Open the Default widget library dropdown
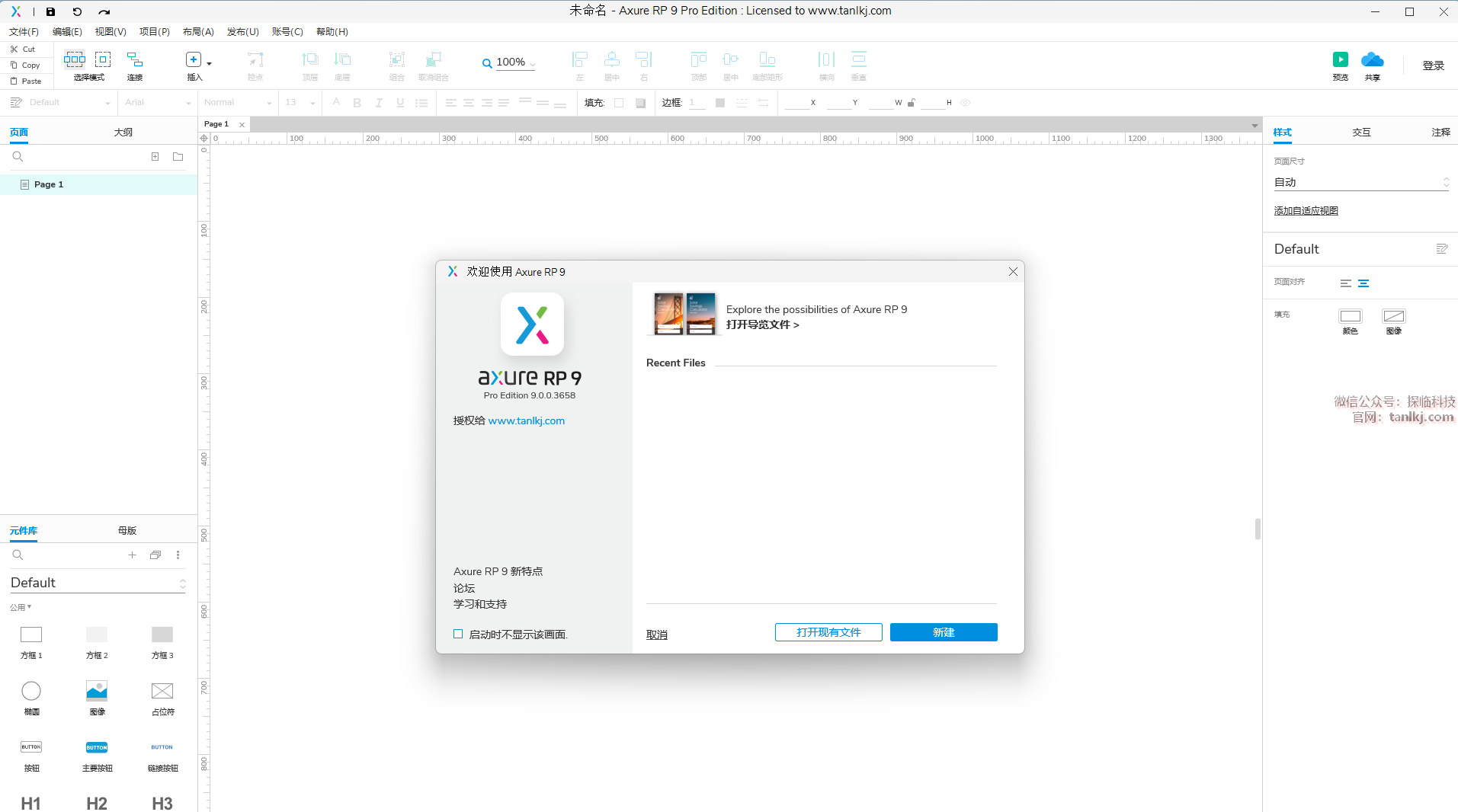The height and width of the screenshot is (812, 1458). [98, 583]
